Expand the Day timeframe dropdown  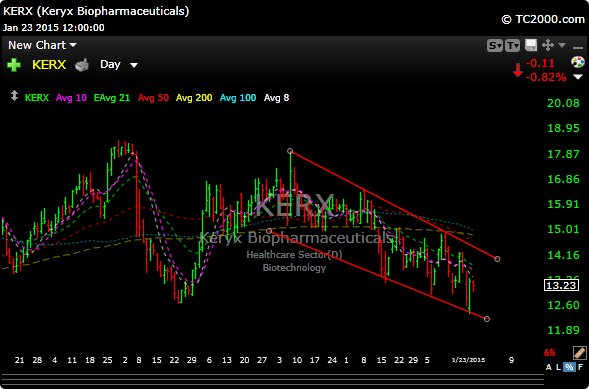119,65
